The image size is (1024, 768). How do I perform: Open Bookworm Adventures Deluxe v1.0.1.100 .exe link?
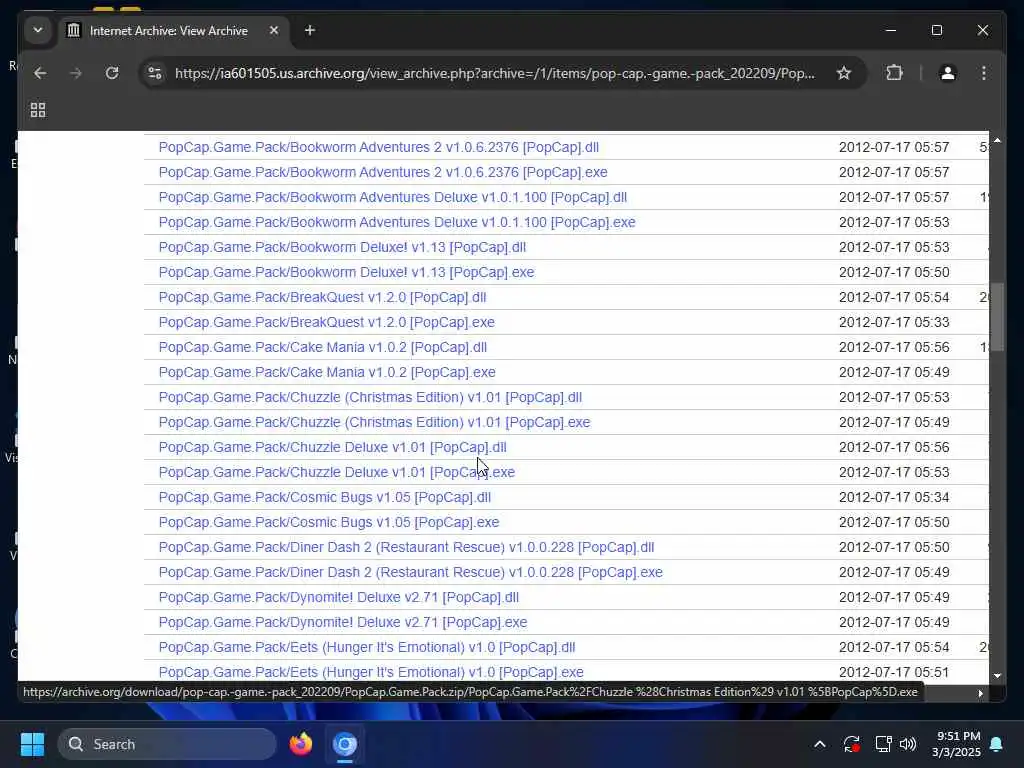397,222
